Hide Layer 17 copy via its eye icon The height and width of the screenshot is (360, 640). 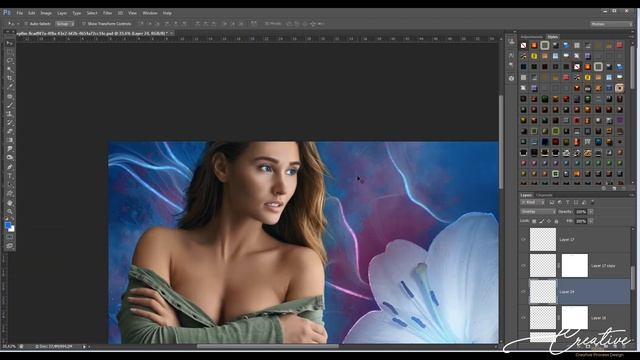pos(524,266)
